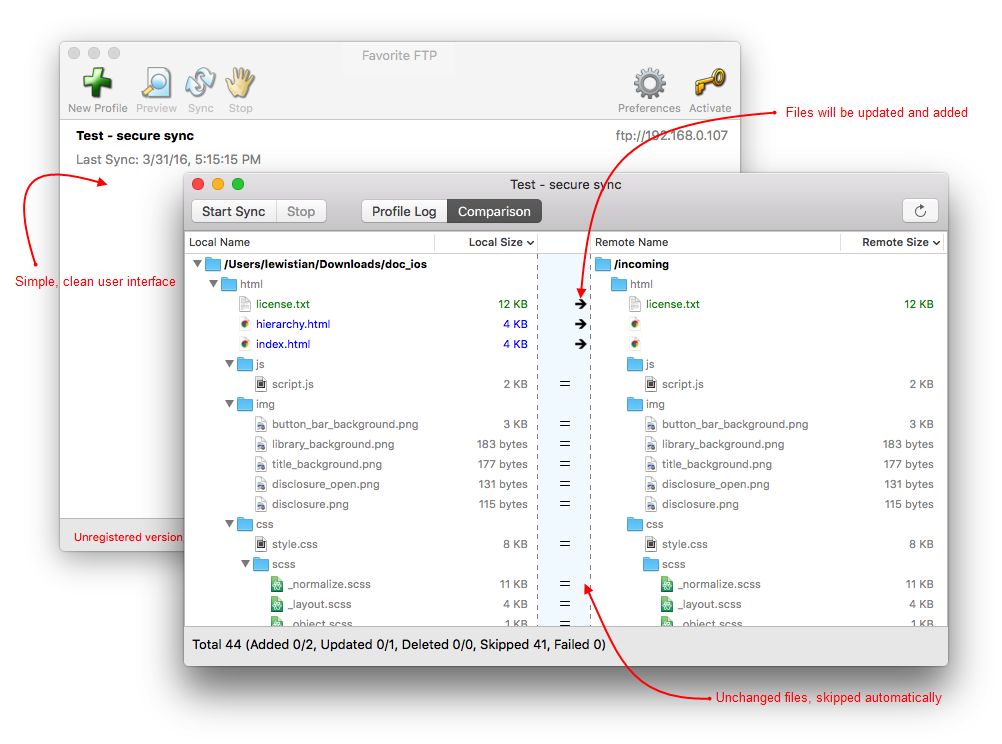The image size is (1002, 744).
Task: Click the local html folder icon
Action: [229, 284]
